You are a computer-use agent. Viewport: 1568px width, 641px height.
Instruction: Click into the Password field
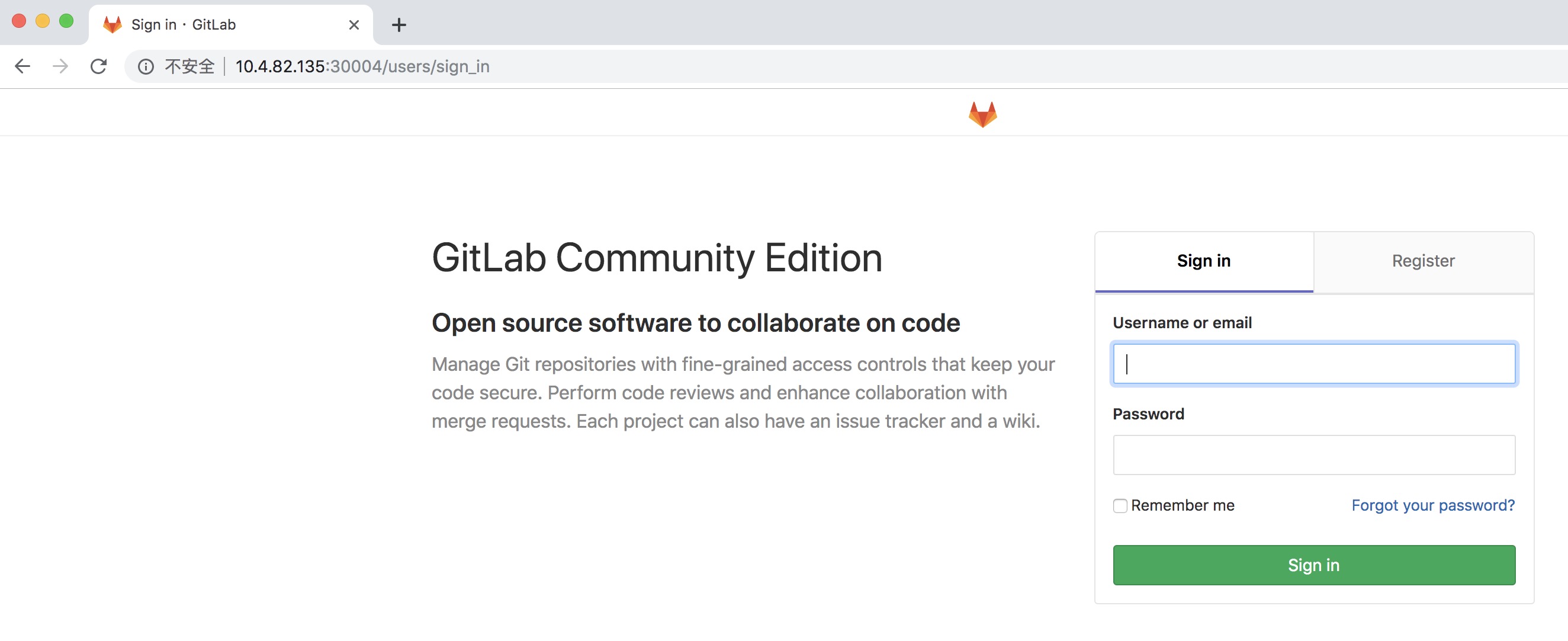coord(1313,455)
